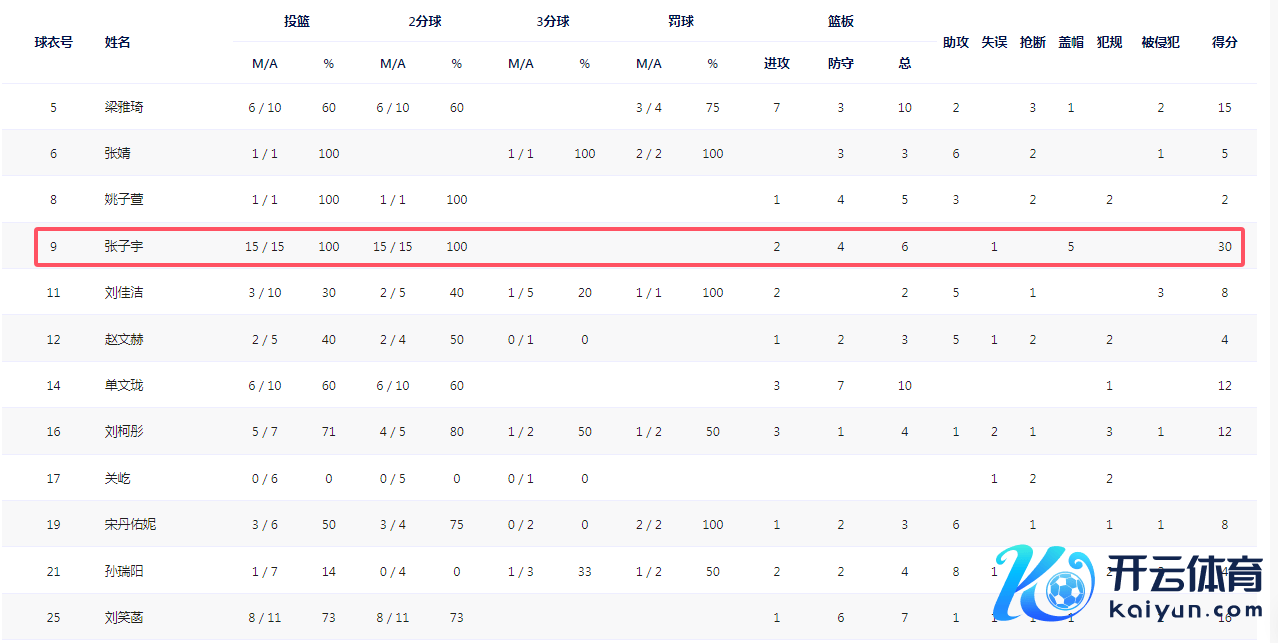Click the 进攻 rebounds sub-header
This screenshot has height=643, width=1278.
pos(777,63)
